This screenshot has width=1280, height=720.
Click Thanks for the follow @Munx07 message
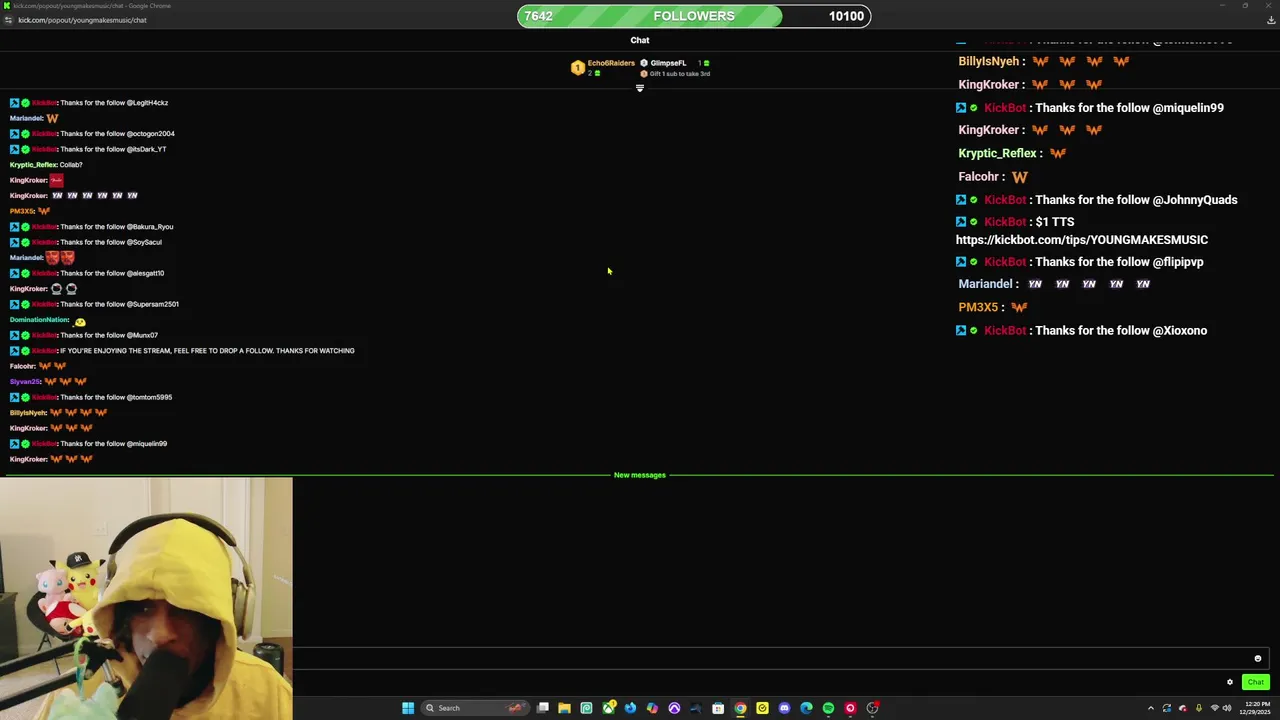point(109,335)
